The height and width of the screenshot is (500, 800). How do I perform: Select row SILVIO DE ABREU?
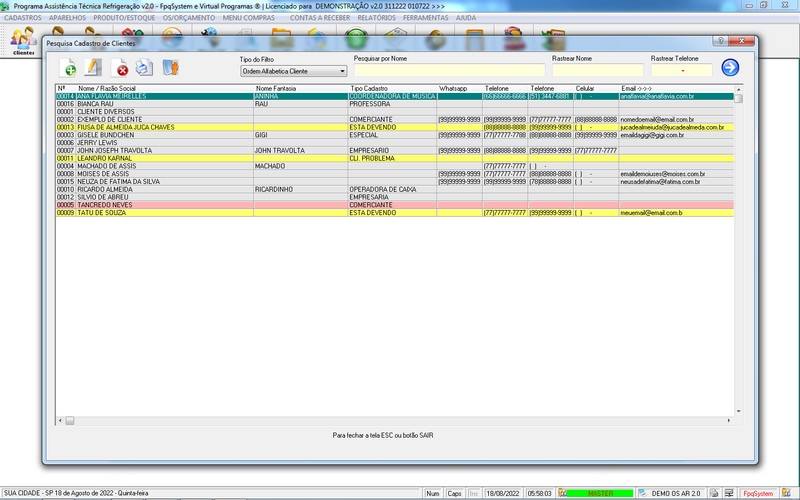(x=394, y=197)
